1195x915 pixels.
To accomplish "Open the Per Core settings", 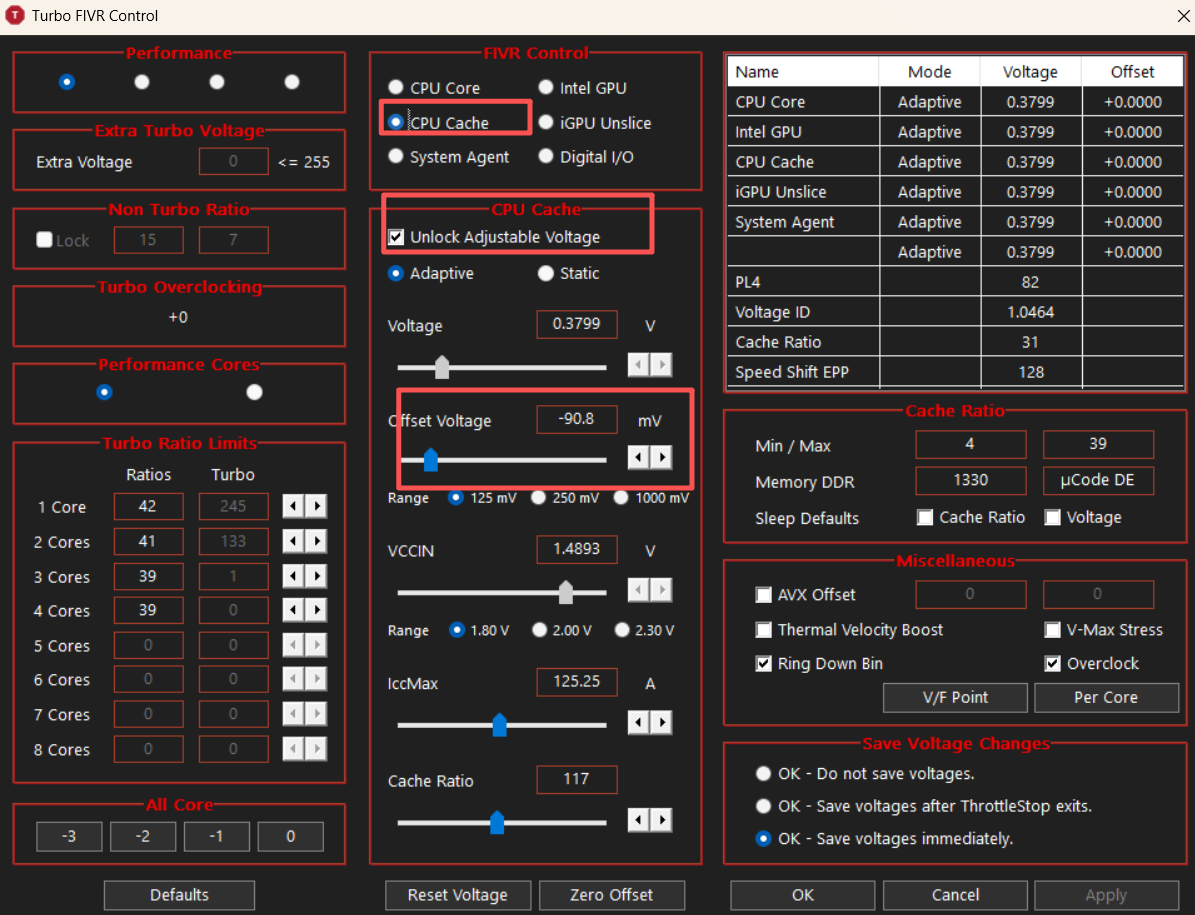I will point(1106,697).
